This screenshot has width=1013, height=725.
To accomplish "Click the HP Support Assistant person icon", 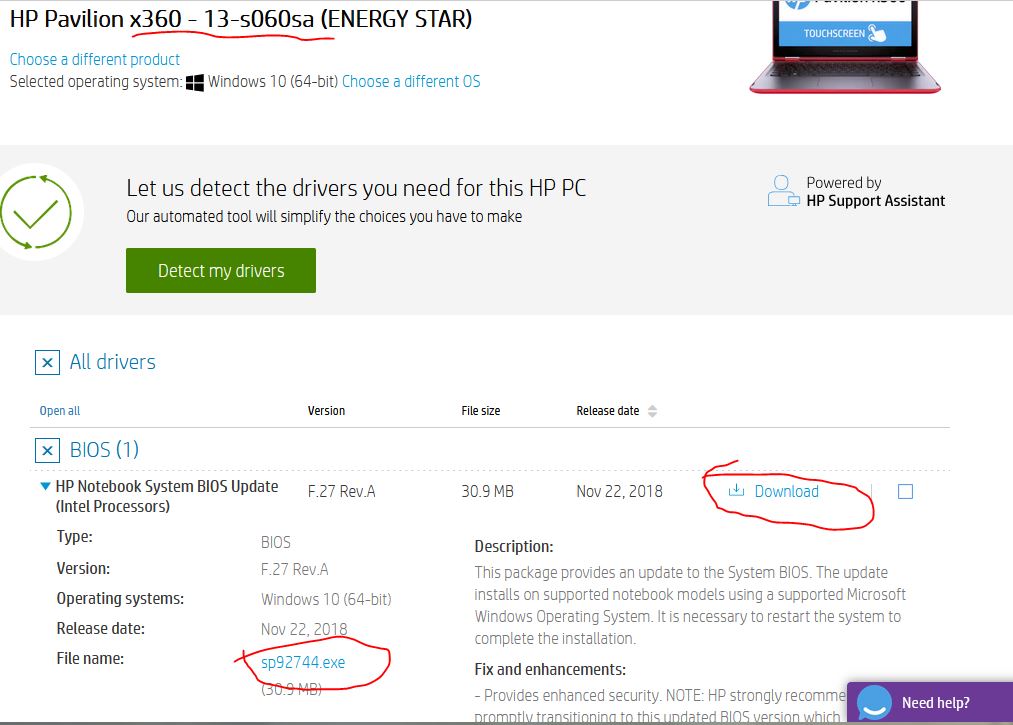I will [x=783, y=191].
